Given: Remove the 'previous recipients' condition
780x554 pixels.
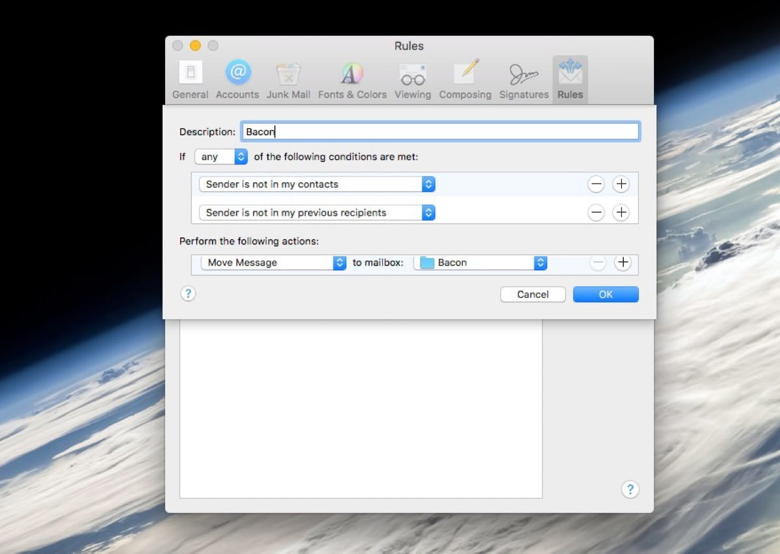Looking at the screenshot, I should coord(596,212).
